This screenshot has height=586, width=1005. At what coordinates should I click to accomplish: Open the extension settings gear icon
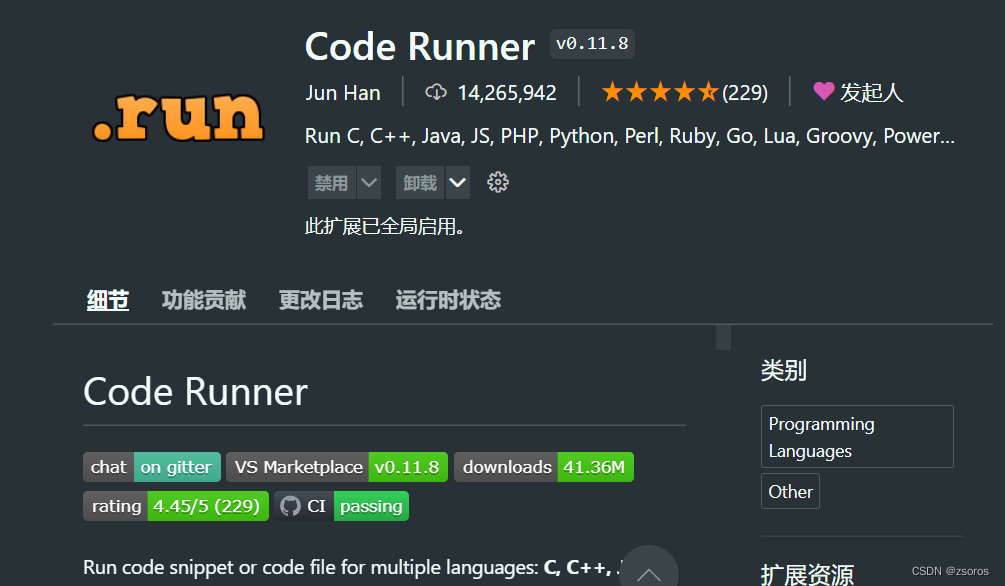coord(498,183)
